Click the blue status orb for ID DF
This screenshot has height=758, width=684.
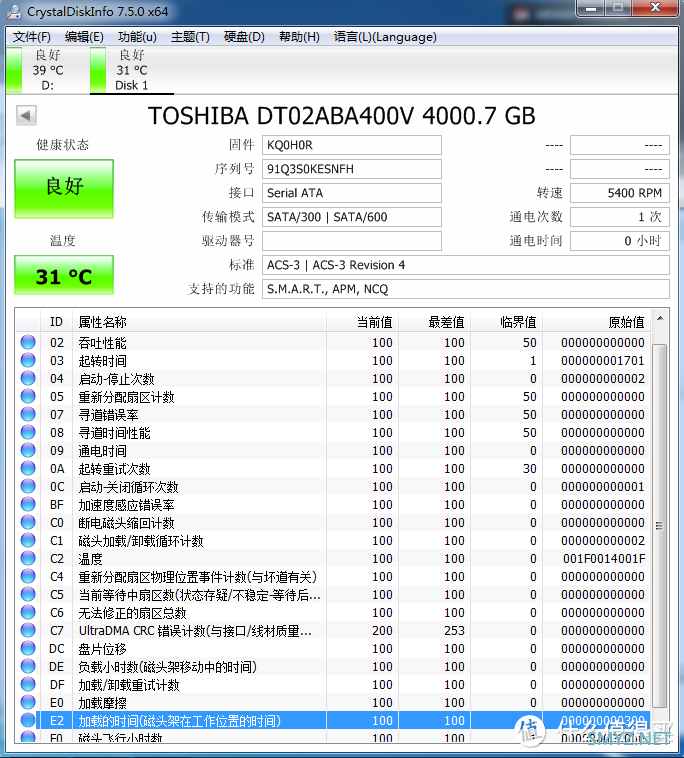point(28,685)
